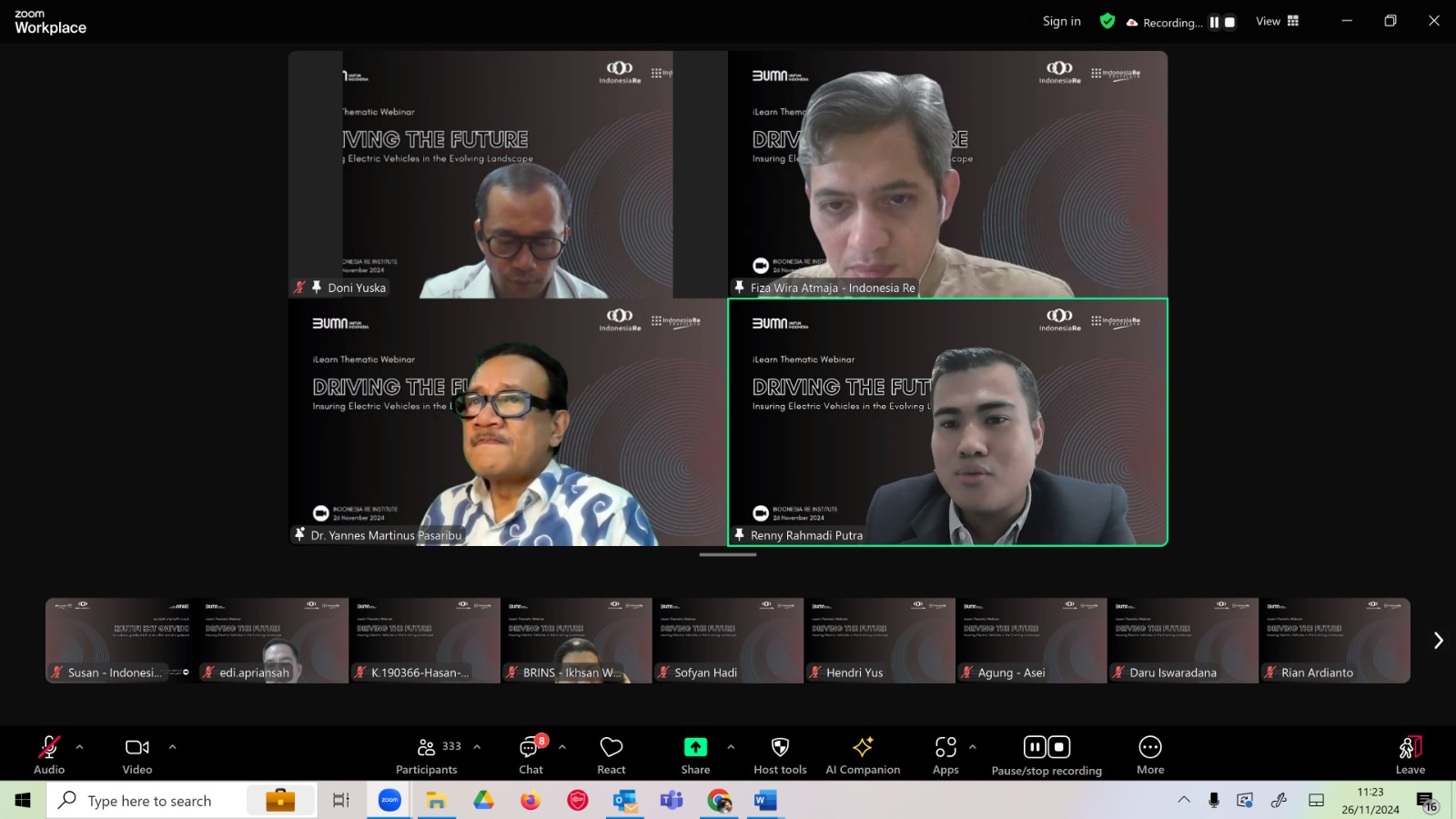Open notification center in taskbar
The image size is (1456, 819).
tap(1426, 801)
